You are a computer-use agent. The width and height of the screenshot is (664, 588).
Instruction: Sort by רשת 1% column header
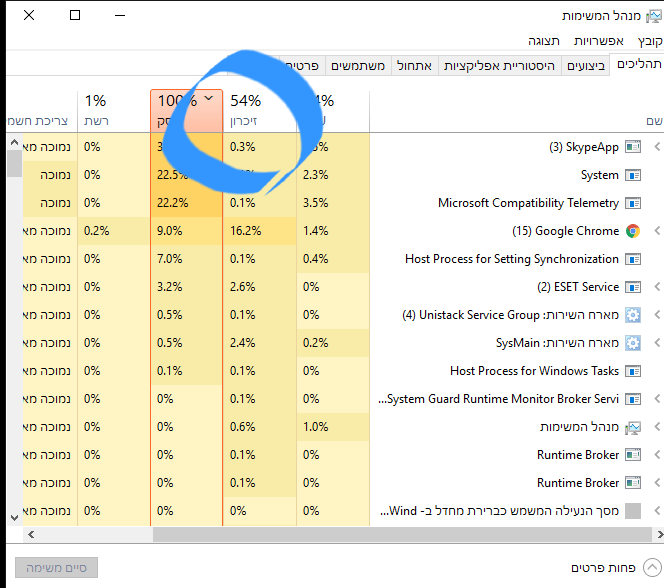tap(113, 111)
